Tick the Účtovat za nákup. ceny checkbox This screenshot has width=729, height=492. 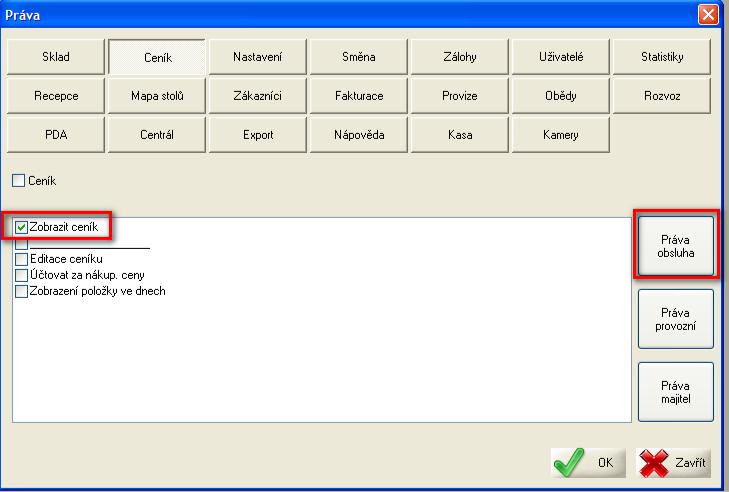[22, 275]
